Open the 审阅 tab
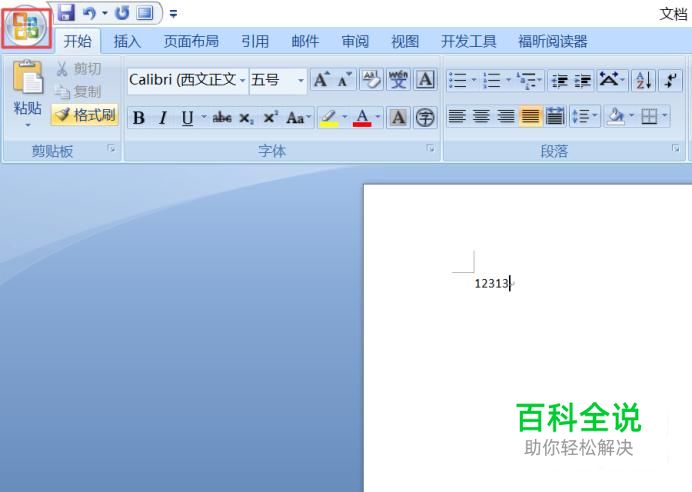This screenshot has width=692, height=492. (355, 41)
